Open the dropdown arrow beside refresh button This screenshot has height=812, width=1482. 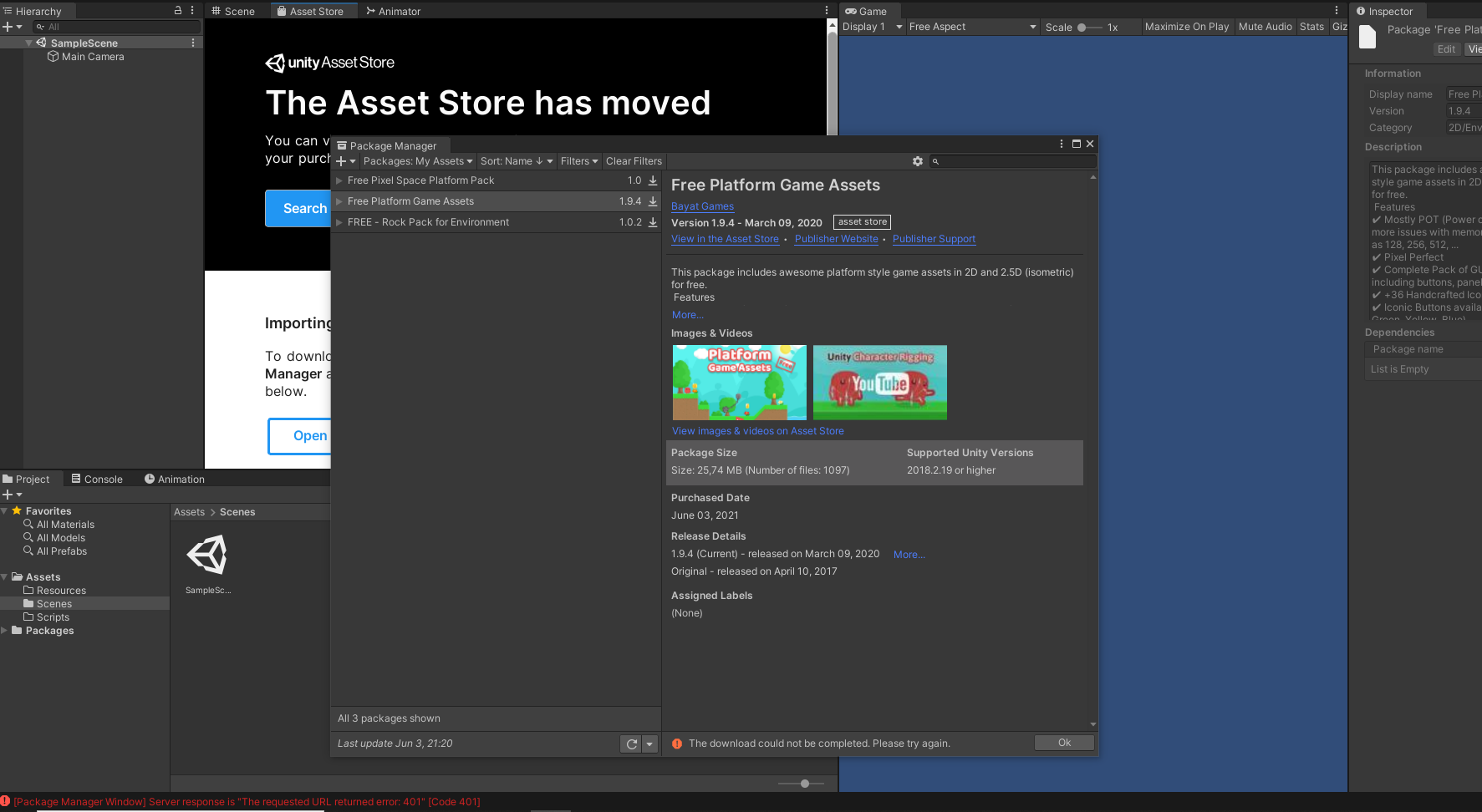(x=649, y=744)
